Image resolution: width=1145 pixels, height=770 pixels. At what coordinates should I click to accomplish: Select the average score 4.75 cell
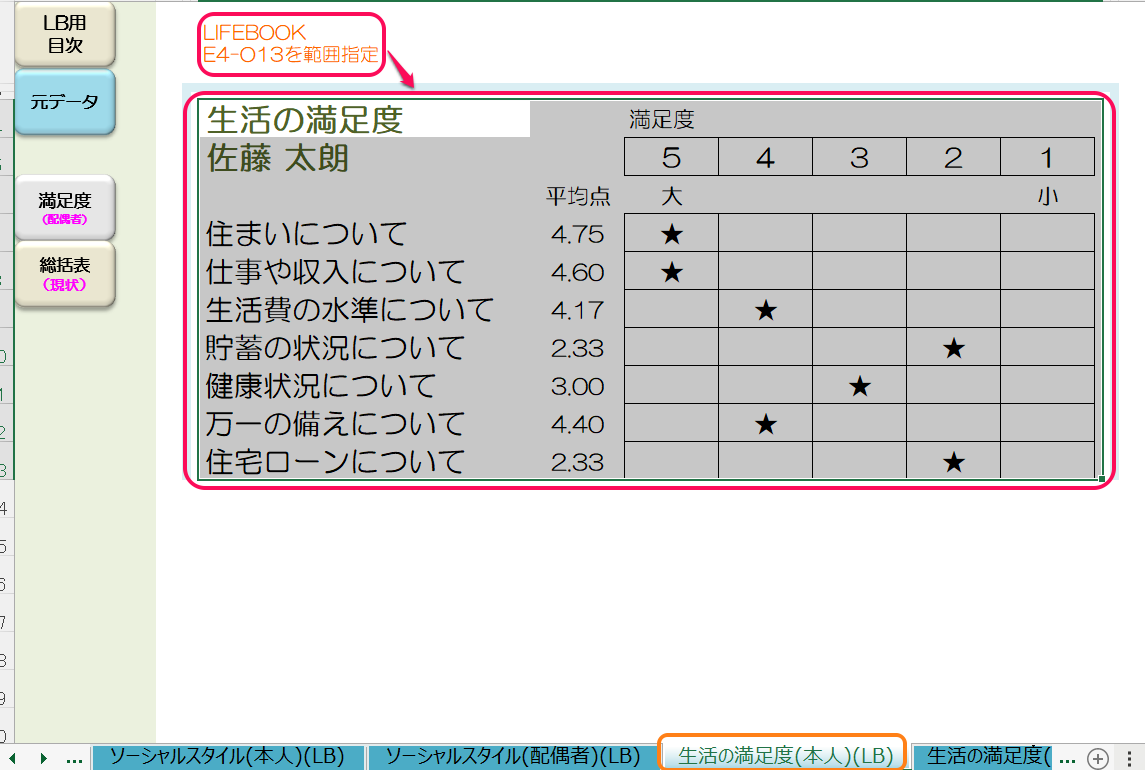coord(577,234)
